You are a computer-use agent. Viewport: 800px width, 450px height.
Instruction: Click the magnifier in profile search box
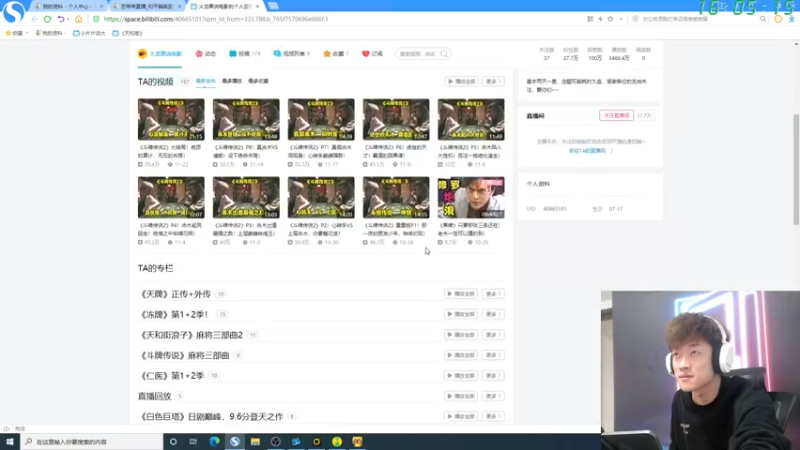pyautogui.click(x=444, y=54)
